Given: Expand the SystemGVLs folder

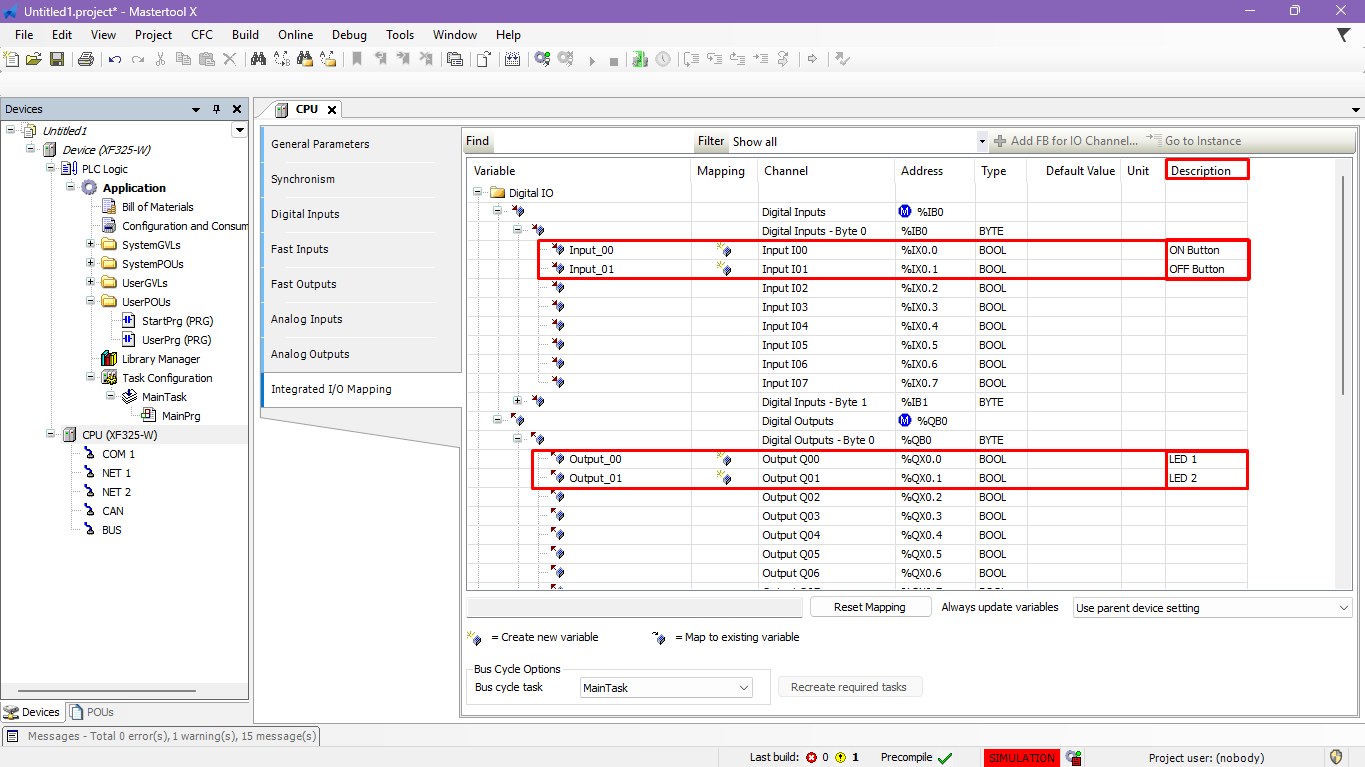Looking at the screenshot, I should (91, 245).
